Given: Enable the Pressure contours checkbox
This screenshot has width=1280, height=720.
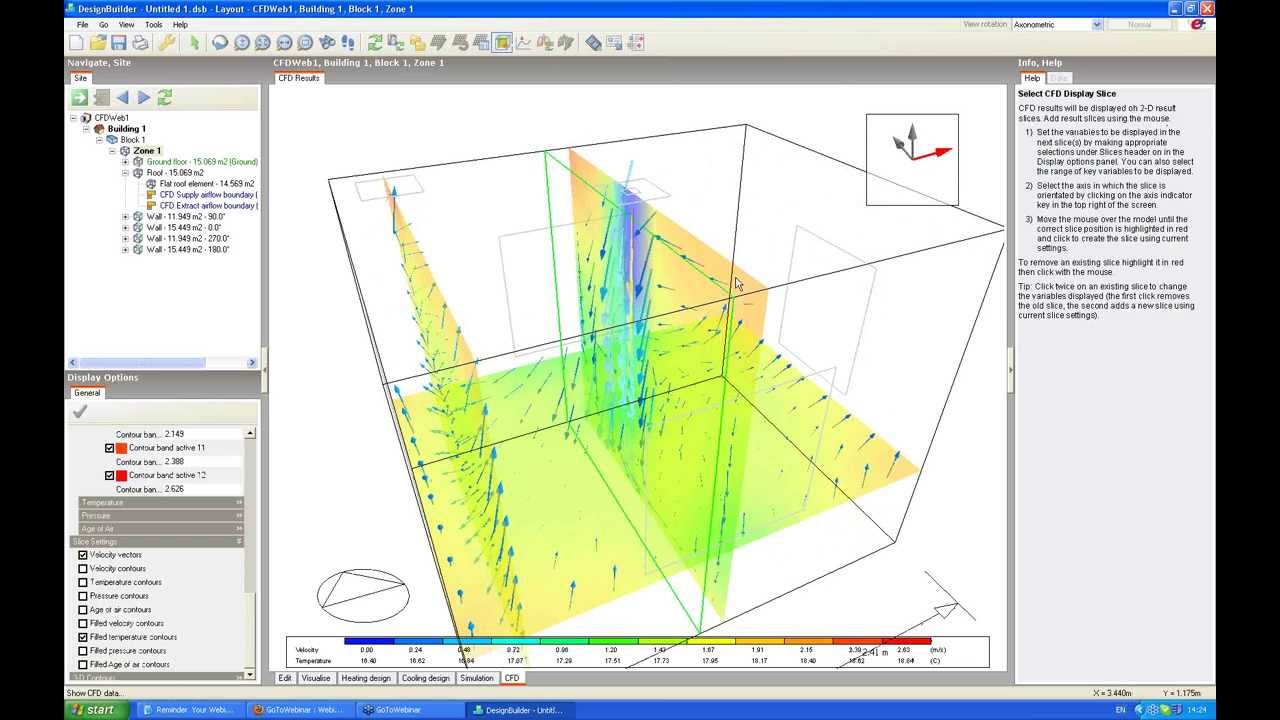Looking at the screenshot, I should click(x=83, y=596).
